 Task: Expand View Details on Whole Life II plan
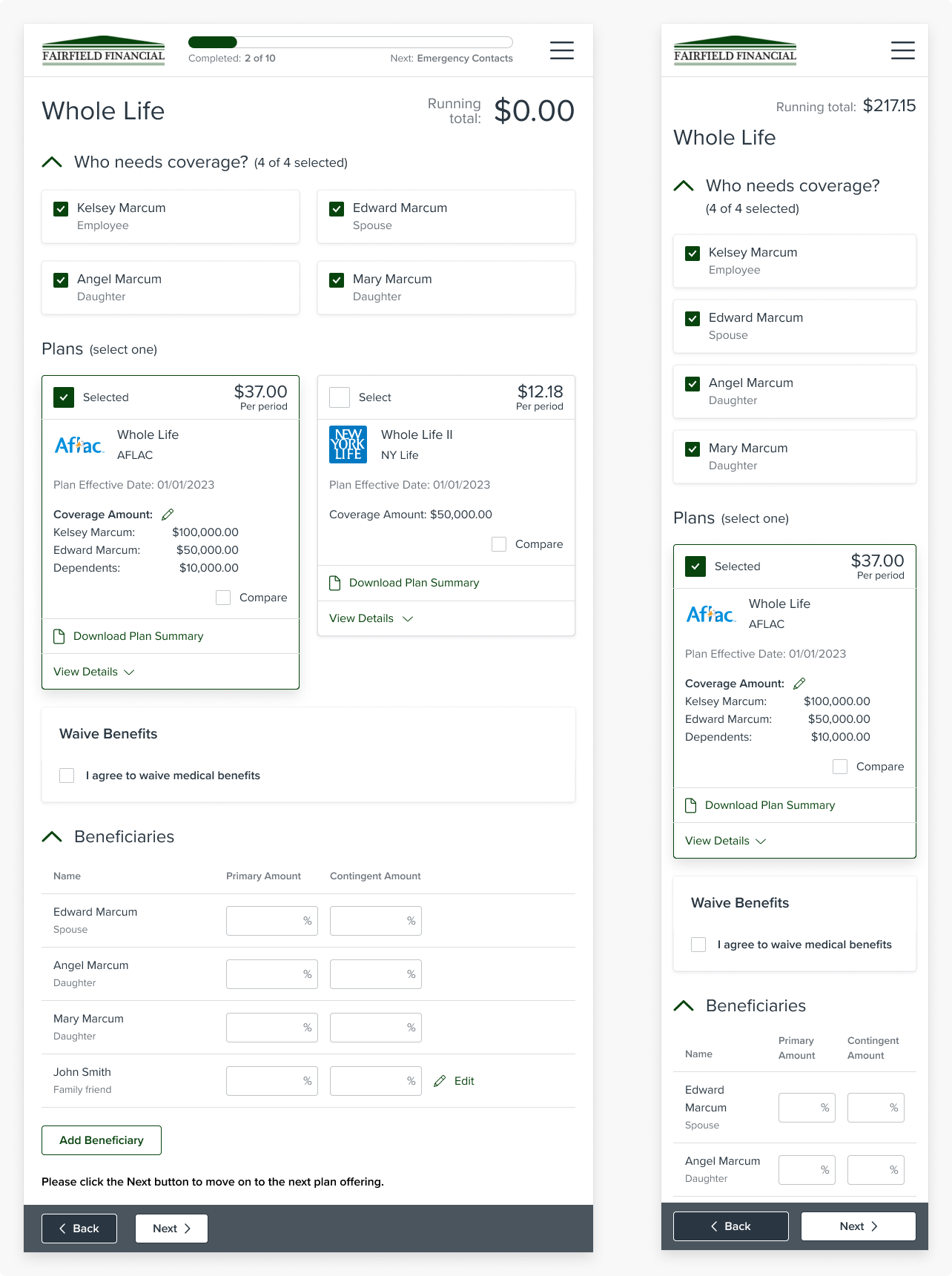[371, 618]
